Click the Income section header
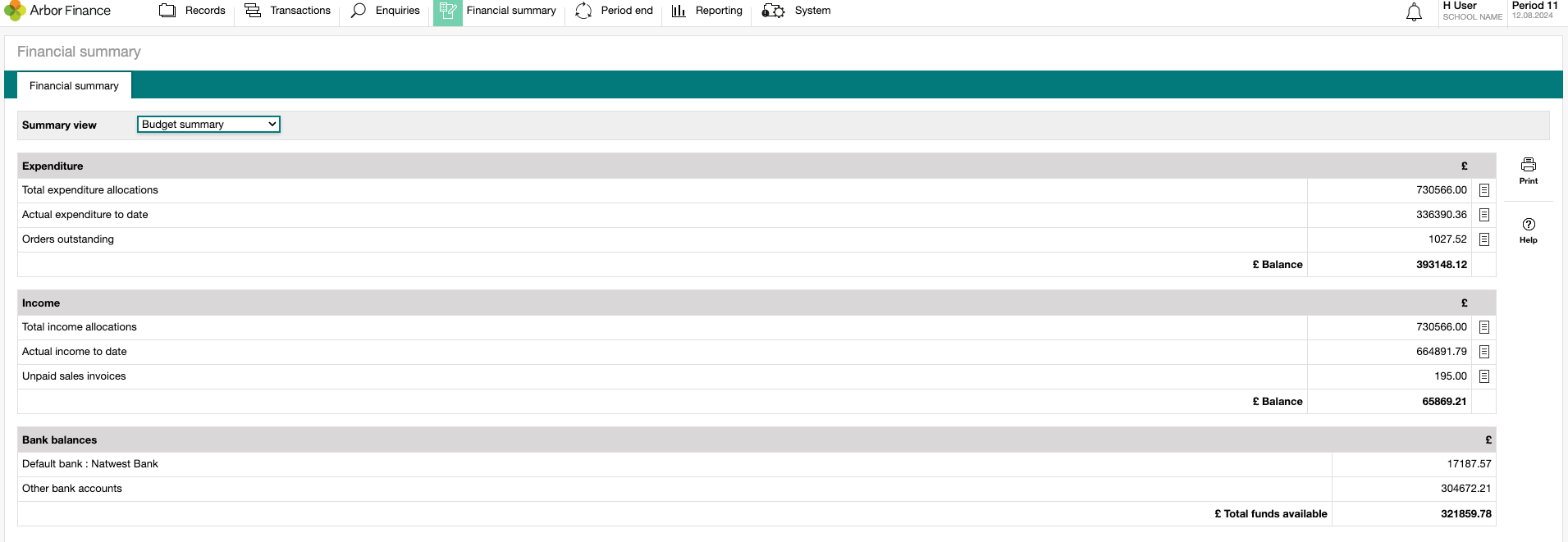Screen dimensions: 1568x542 pos(757,303)
